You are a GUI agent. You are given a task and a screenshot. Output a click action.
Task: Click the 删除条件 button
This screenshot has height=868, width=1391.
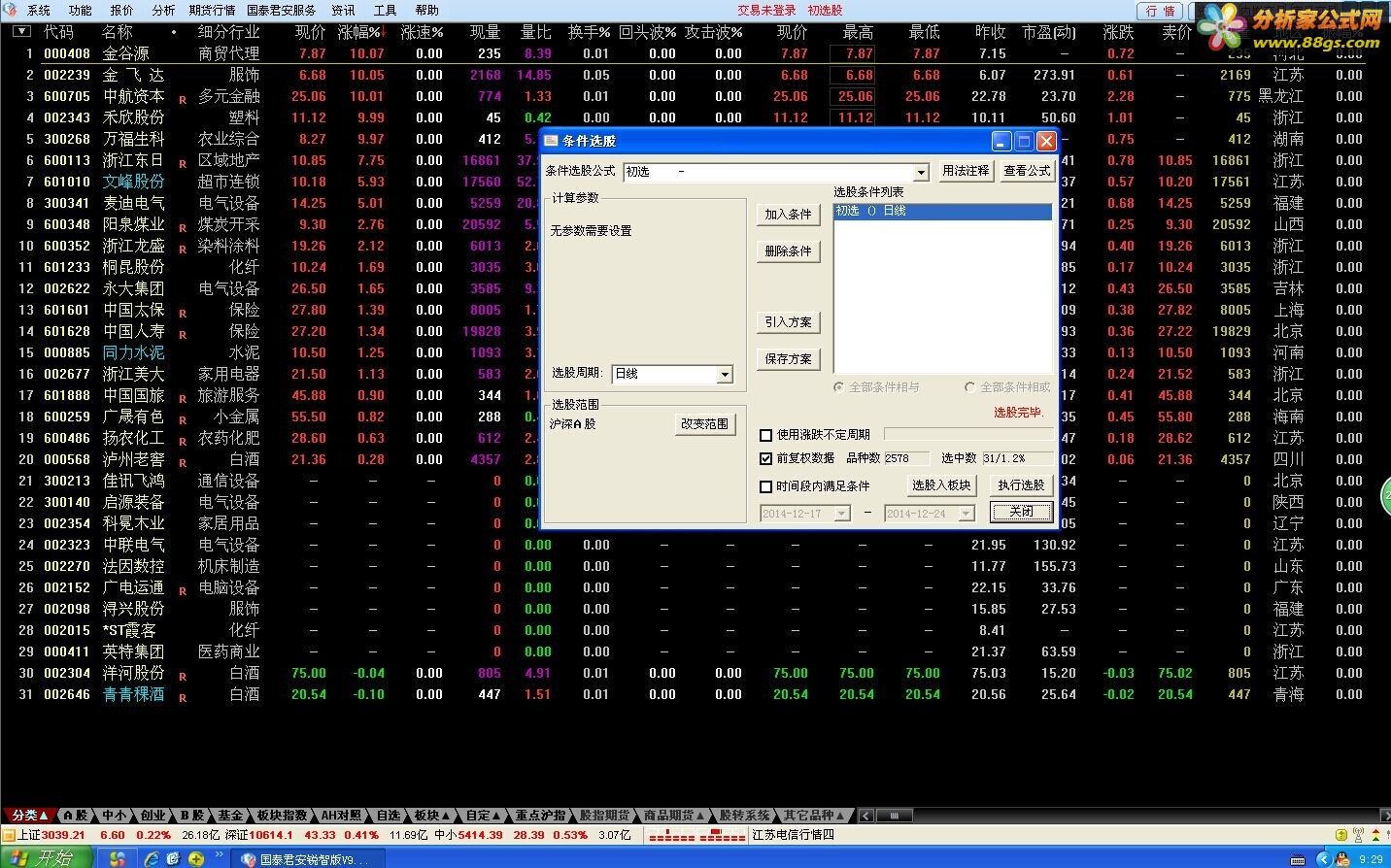788,251
